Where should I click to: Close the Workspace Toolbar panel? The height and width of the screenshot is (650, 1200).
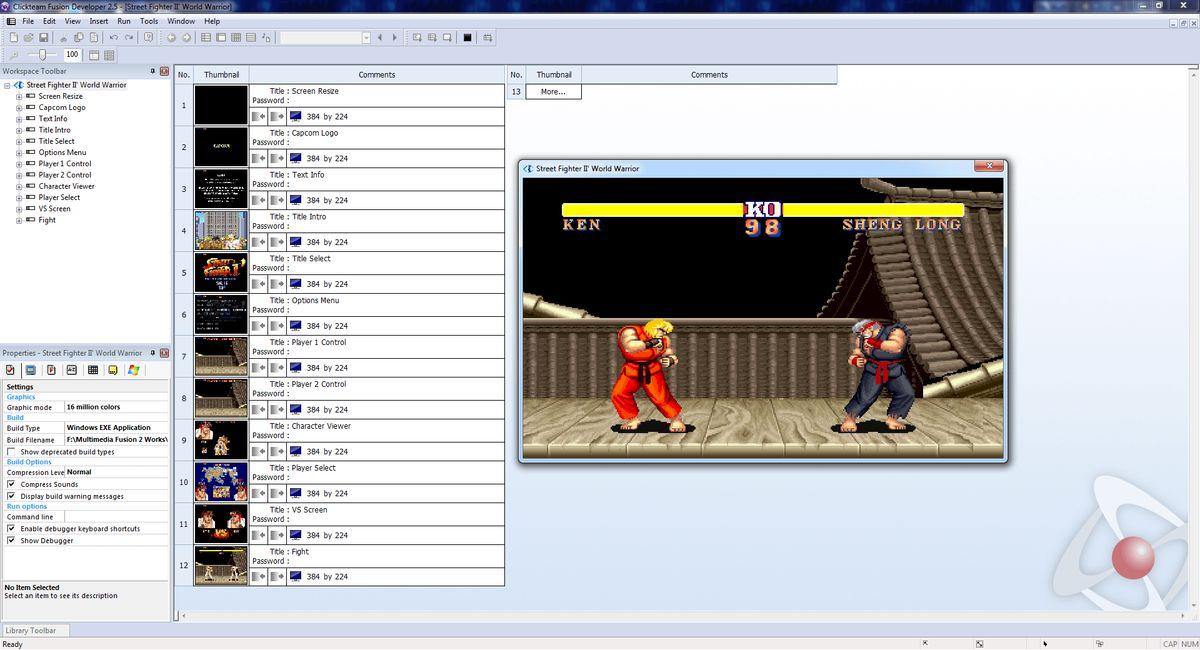164,71
